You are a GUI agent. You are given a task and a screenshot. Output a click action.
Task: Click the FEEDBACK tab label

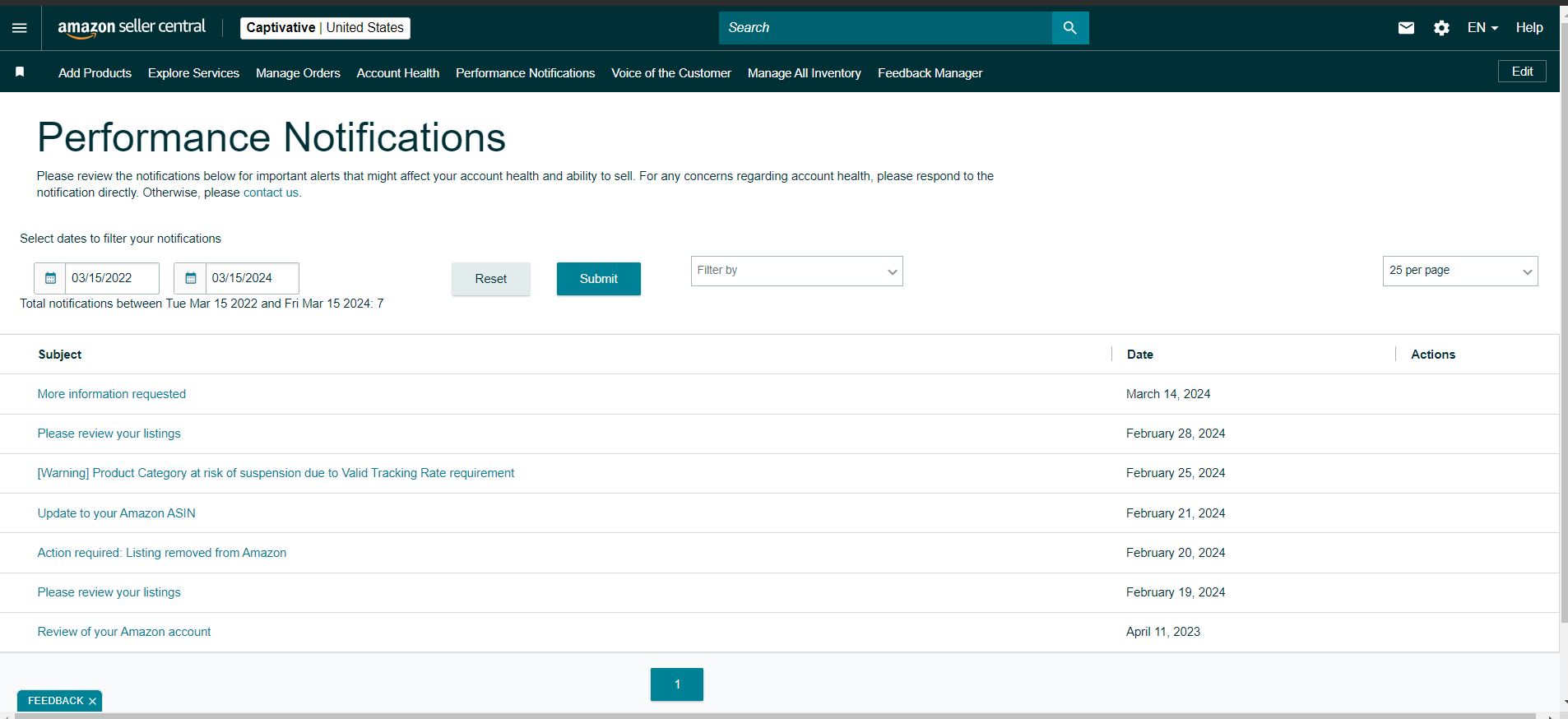click(56, 701)
